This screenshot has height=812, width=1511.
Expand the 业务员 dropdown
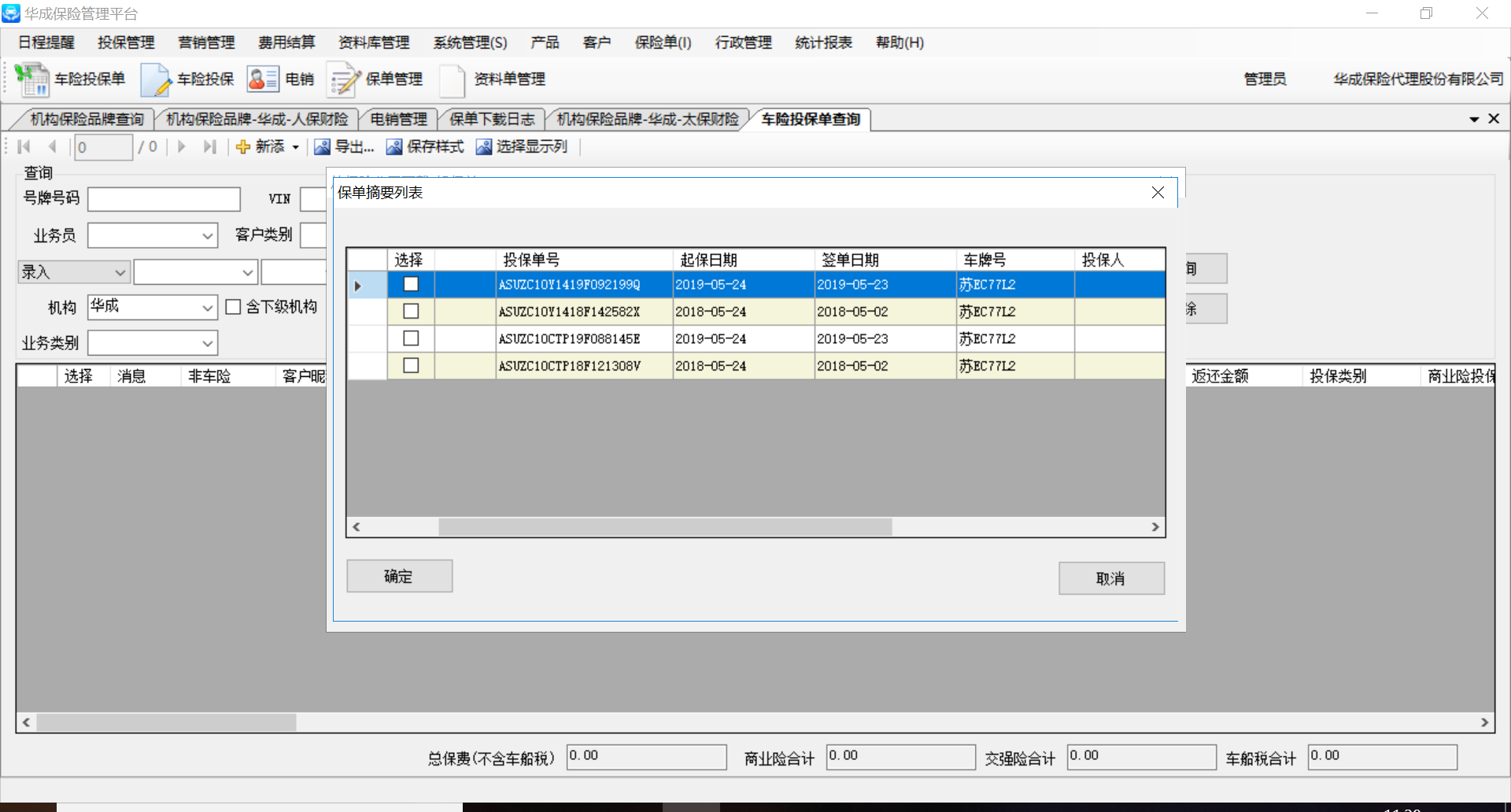coord(207,235)
